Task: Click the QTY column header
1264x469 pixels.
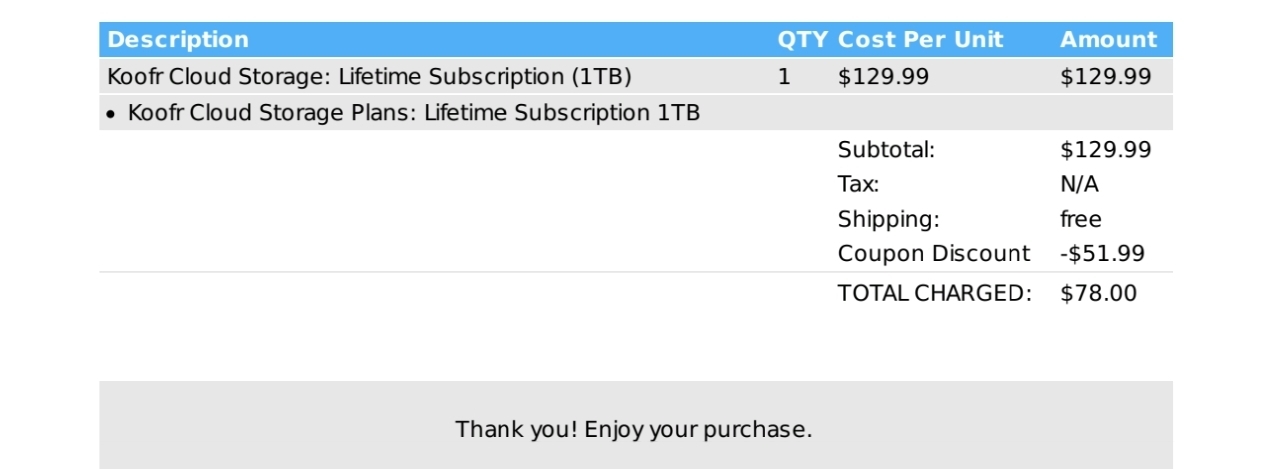Action: (802, 40)
